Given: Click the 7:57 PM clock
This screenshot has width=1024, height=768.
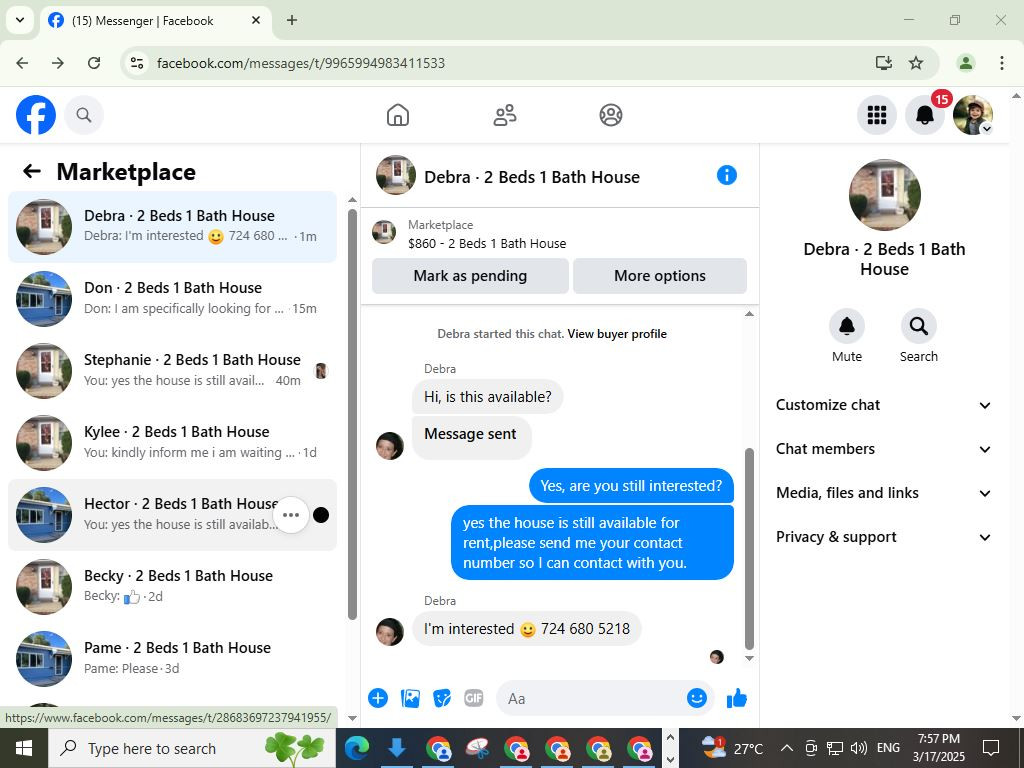Looking at the screenshot, I should [938, 739].
